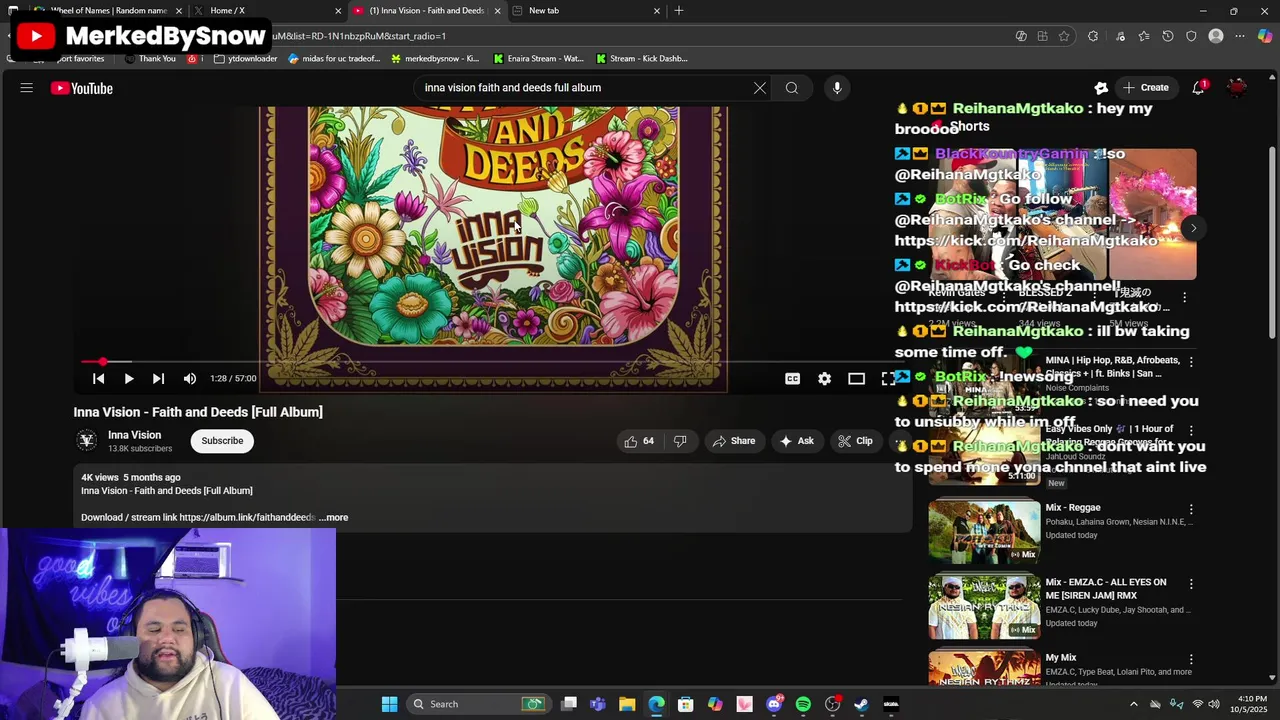
Task: Open Edge browsing history icon
Action: pyautogui.click(x=1168, y=36)
